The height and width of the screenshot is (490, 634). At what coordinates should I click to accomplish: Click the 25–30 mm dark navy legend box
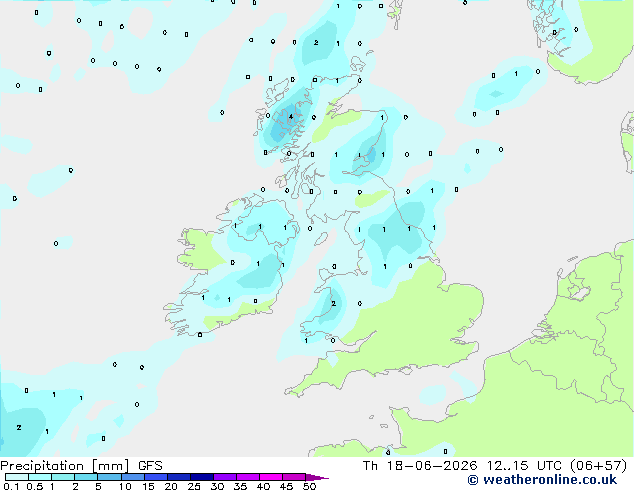pos(202,477)
